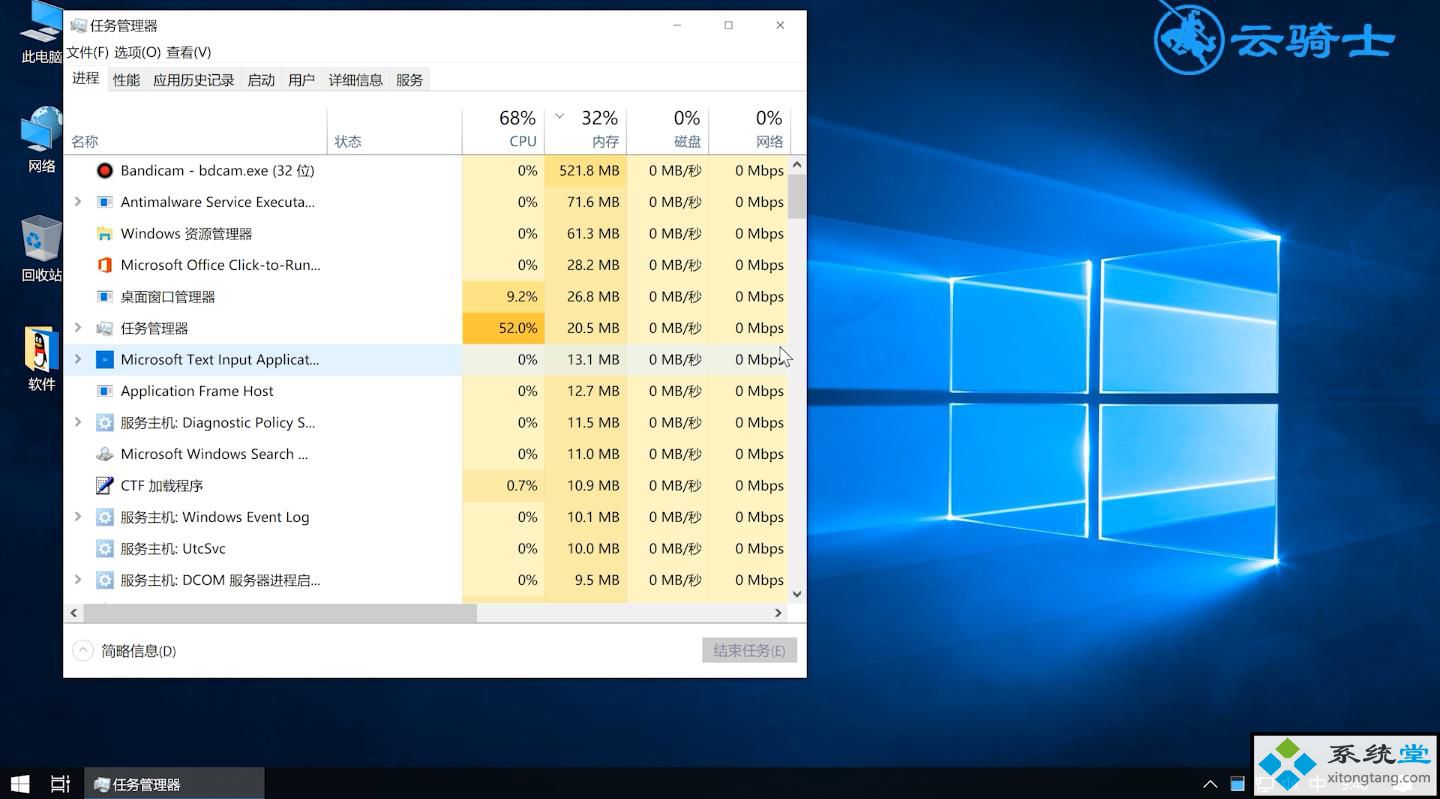Click the 桌面窗口管理器 process icon
Image resolution: width=1440 pixels, height=799 pixels.
point(104,297)
